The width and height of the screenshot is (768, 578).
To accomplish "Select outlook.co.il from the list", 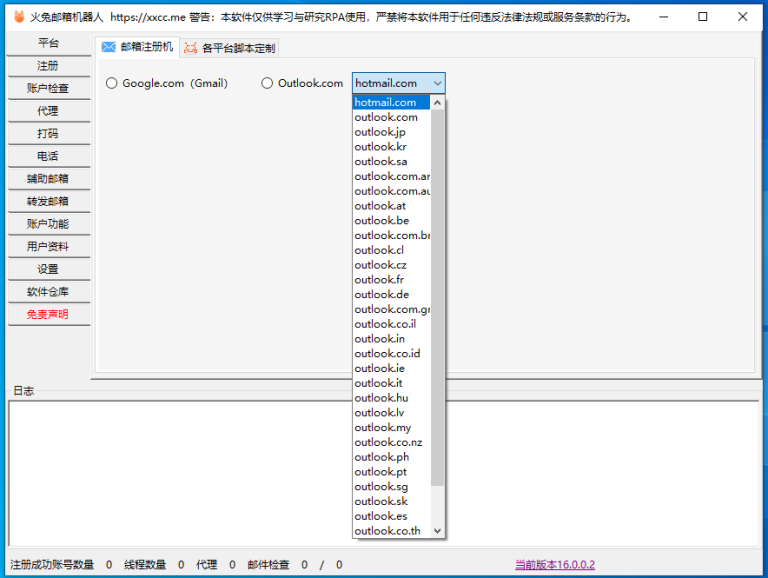I will click(x=391, y=324).
